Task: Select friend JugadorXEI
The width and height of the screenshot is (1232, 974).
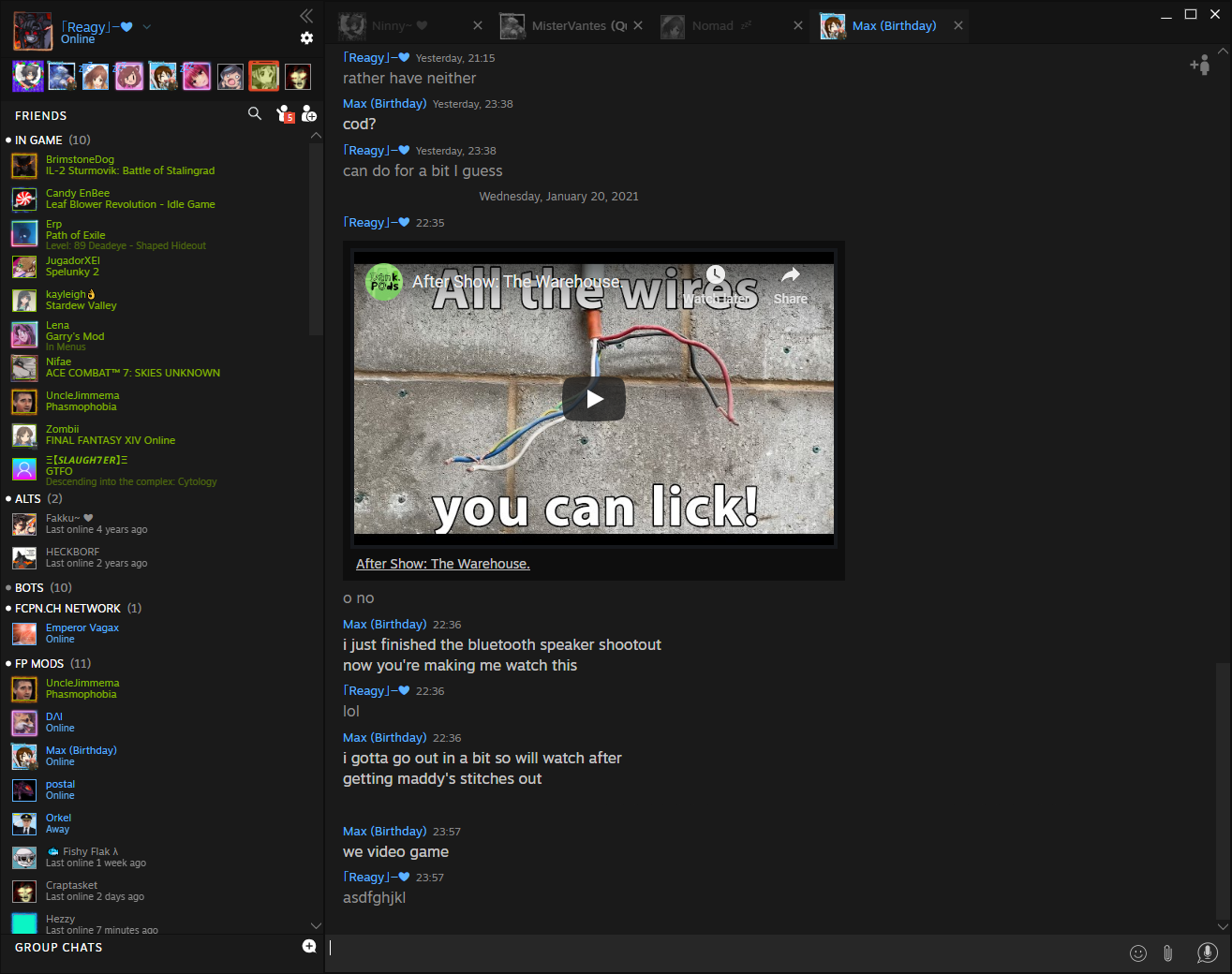Action: (159, 267)
